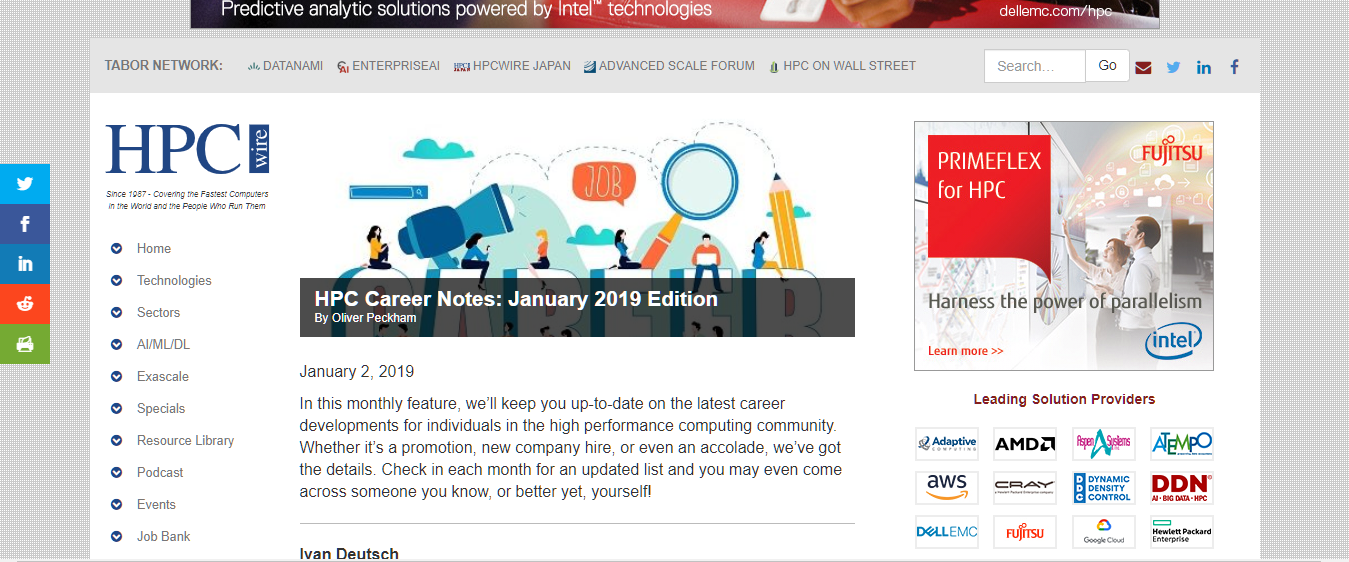Expand the Sectors chevron in sidebar
Screen dimensions: 1349x562
tap(117, 313)
